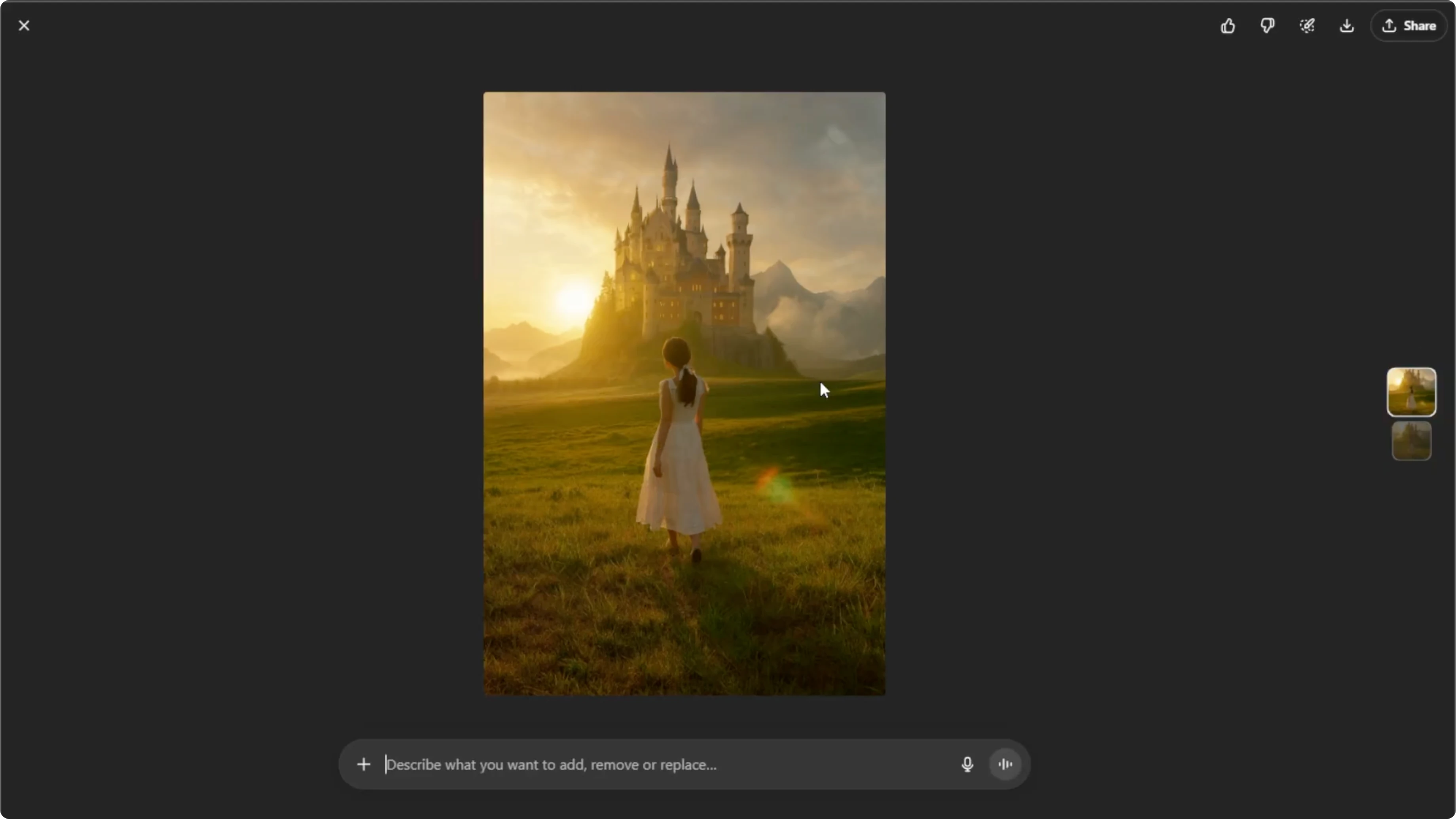
Task: Click the thumbs up icon
Action: point(1228,25)
